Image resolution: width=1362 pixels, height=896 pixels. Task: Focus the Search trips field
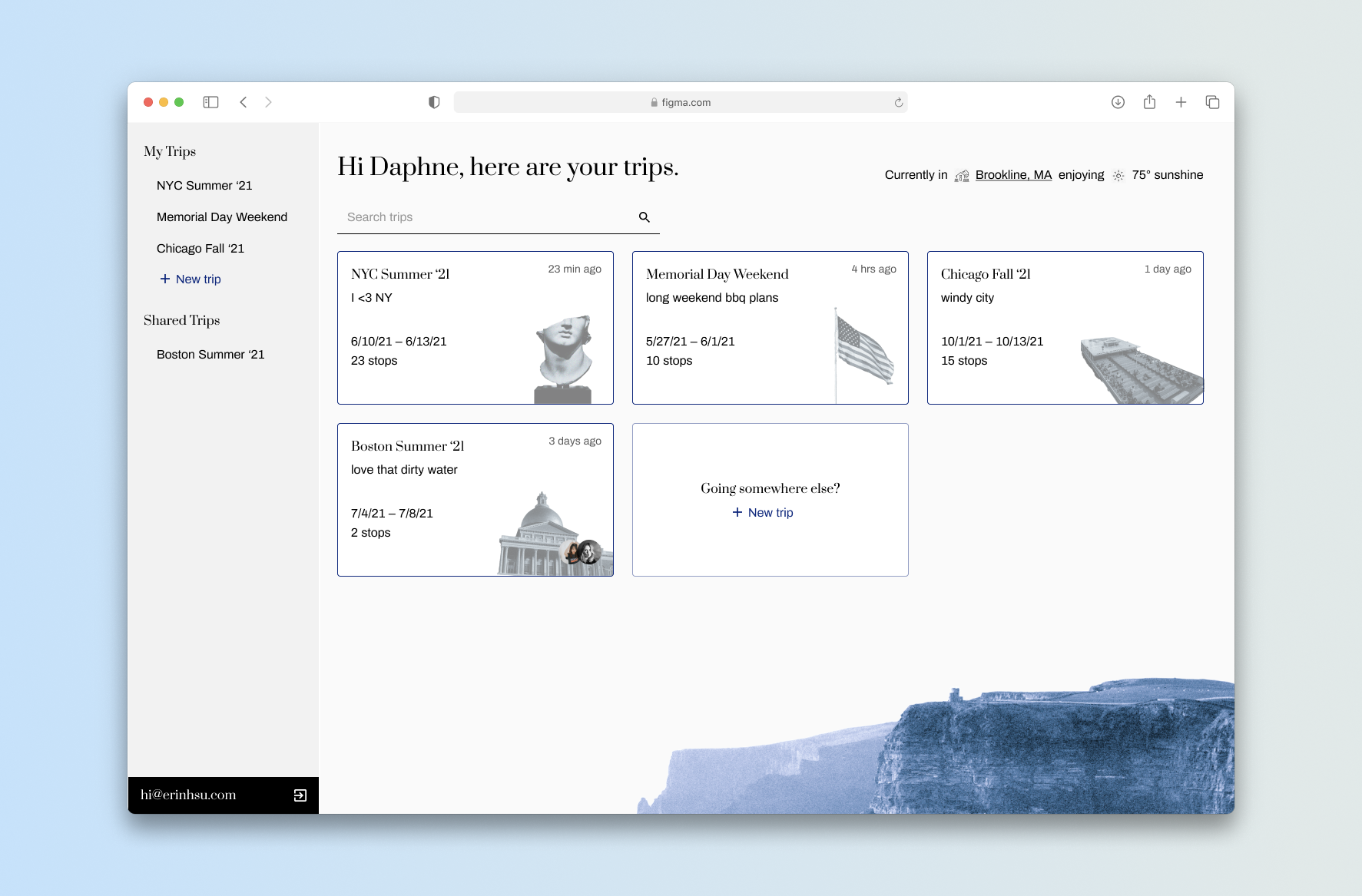click(499, 217)
